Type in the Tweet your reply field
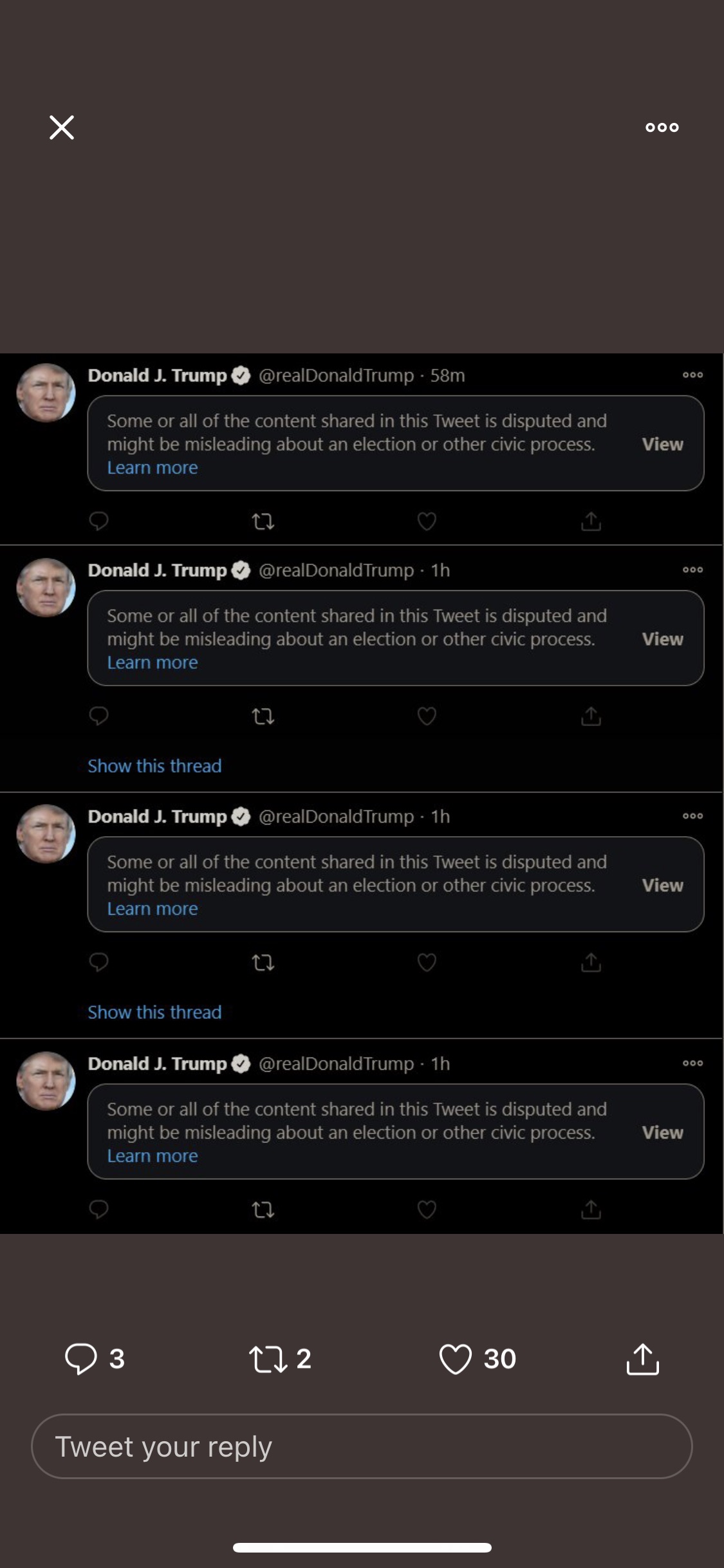 (x=362, y=1446)
